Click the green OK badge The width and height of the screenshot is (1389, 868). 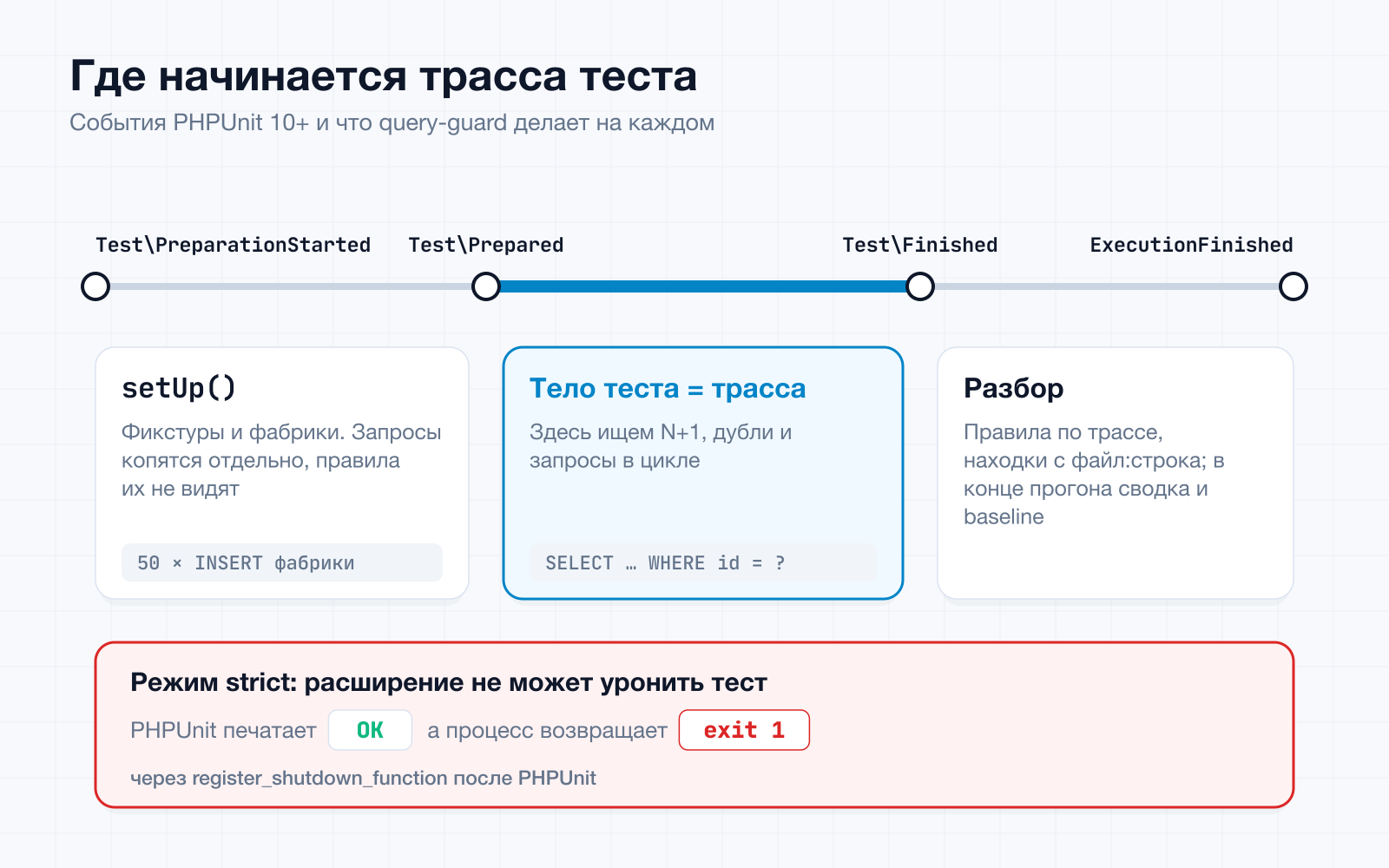370,730
